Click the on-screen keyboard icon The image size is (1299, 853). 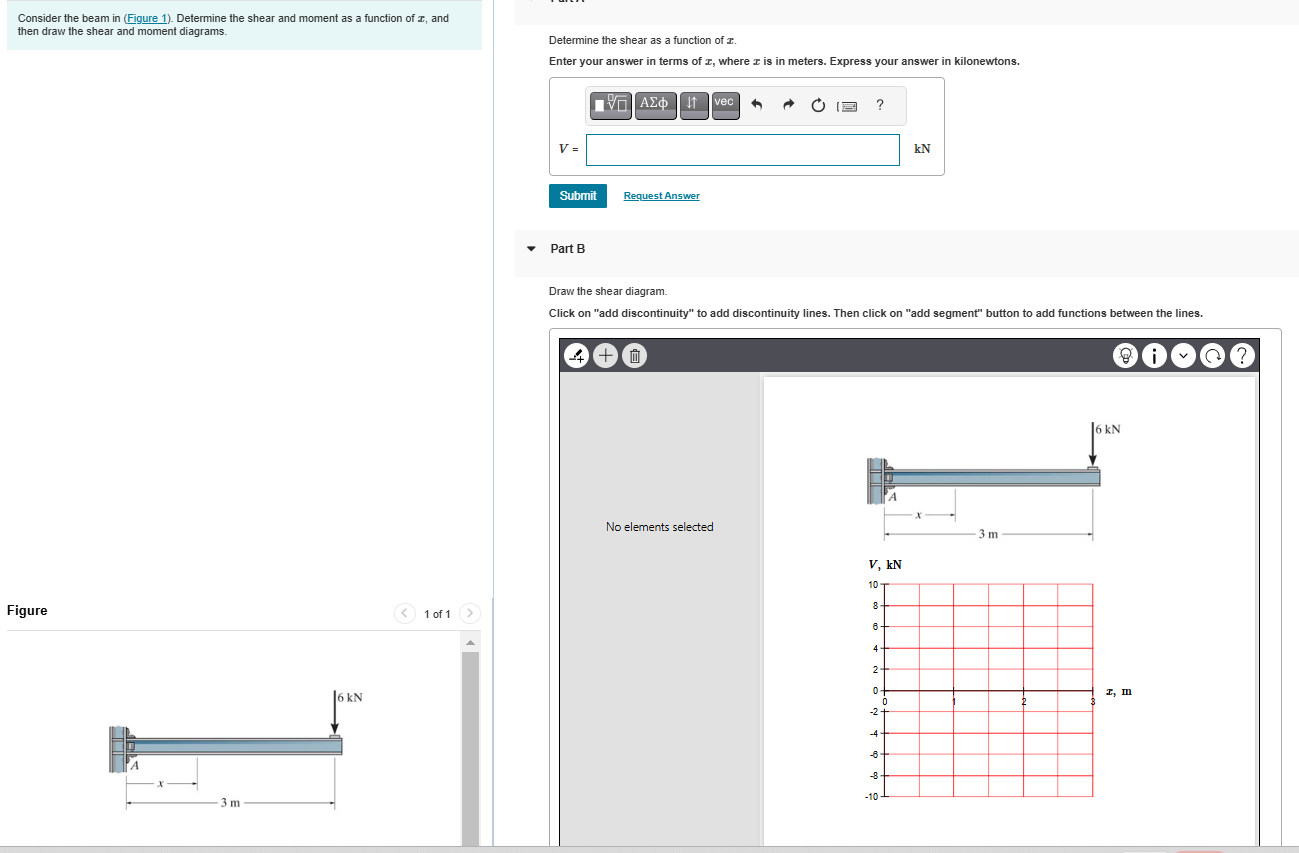pos(847,105)
